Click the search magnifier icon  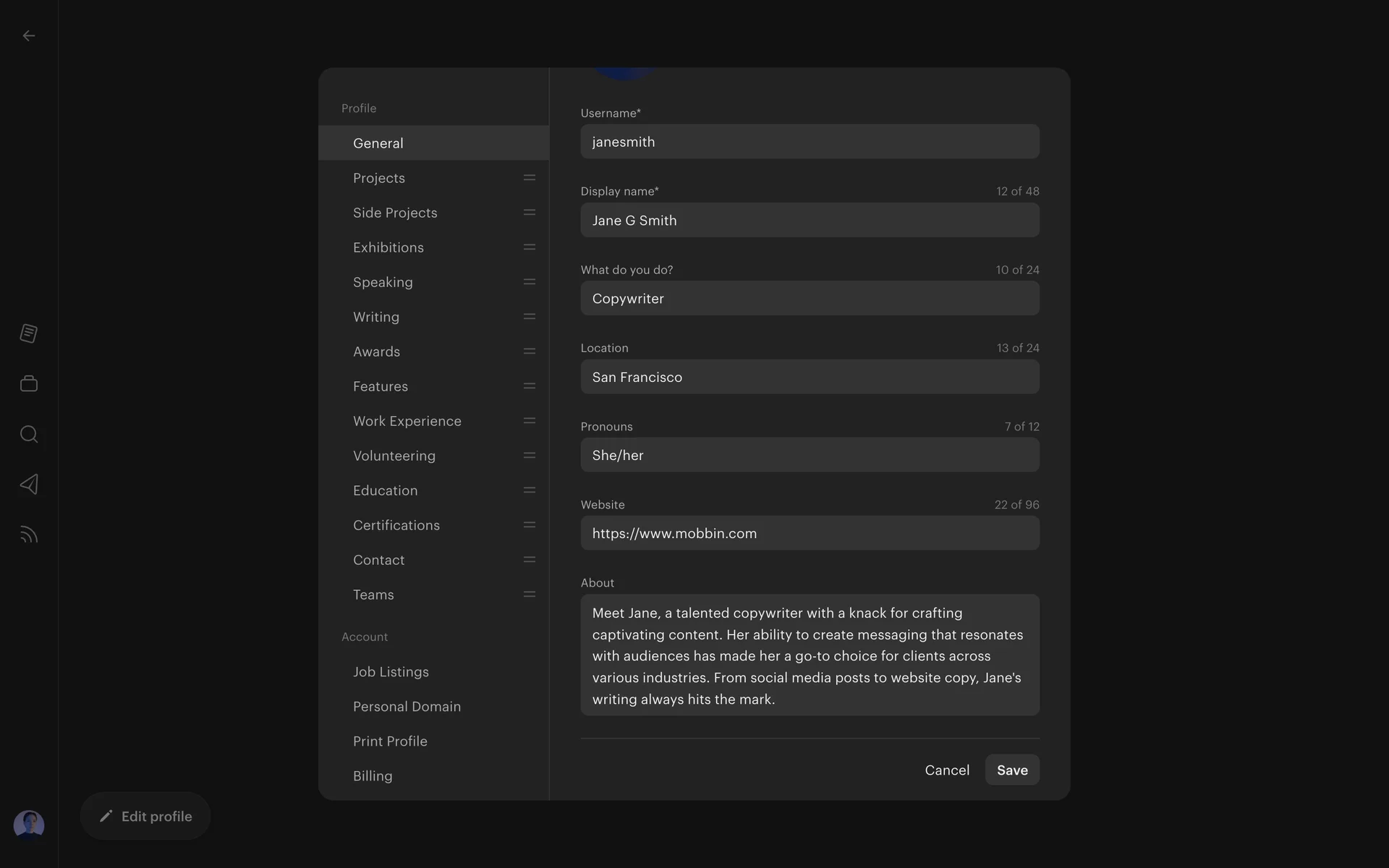point(29,434)
